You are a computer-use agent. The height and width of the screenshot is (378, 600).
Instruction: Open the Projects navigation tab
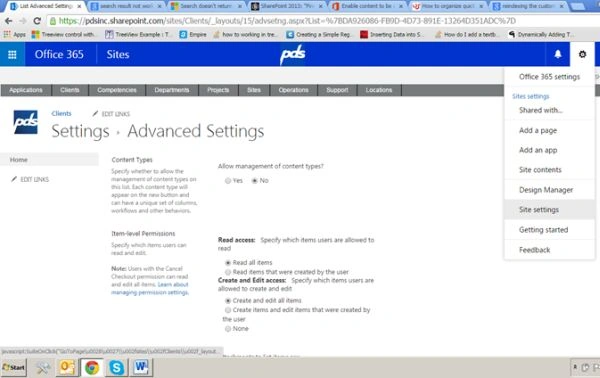click(218, 90)
